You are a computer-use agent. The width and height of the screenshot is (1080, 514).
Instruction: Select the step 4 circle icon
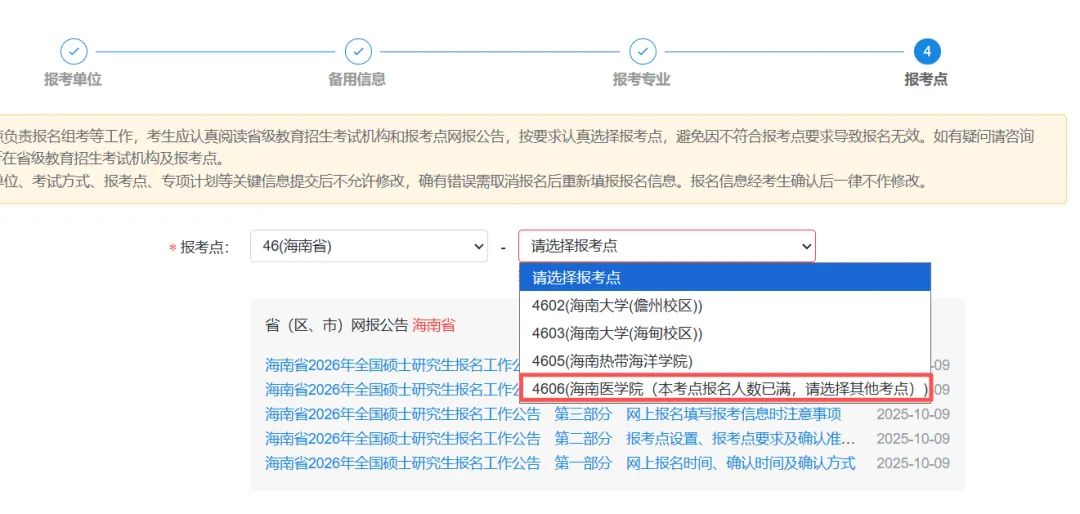926,51
